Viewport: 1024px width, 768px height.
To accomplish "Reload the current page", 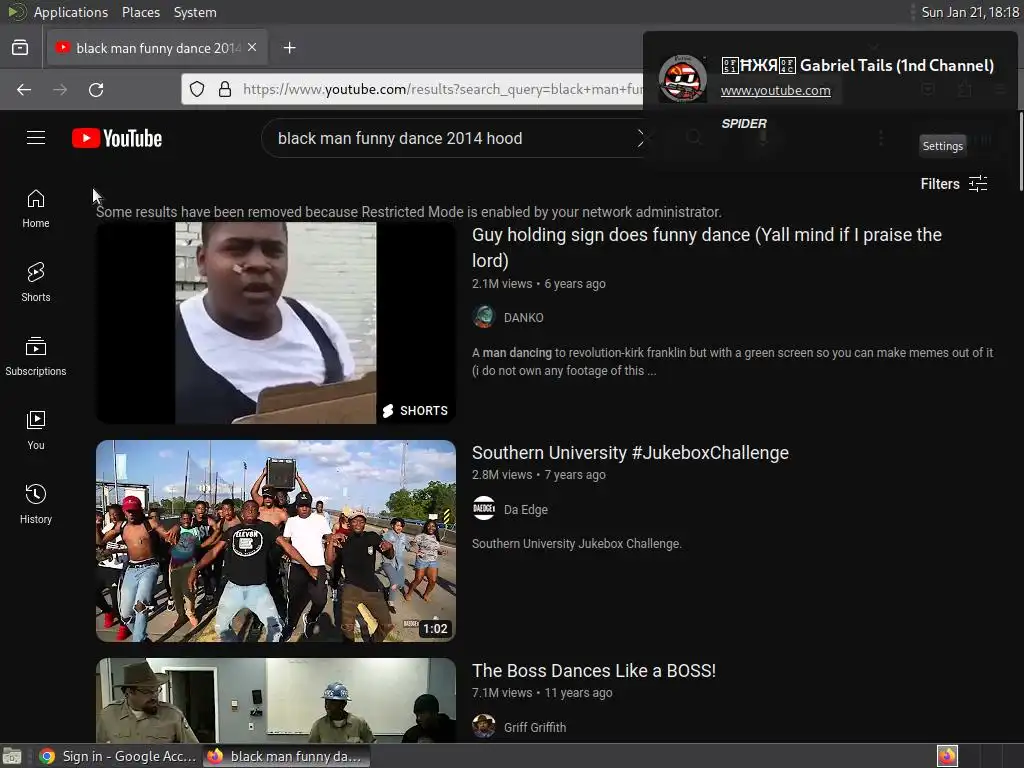I will coord(96,89).
